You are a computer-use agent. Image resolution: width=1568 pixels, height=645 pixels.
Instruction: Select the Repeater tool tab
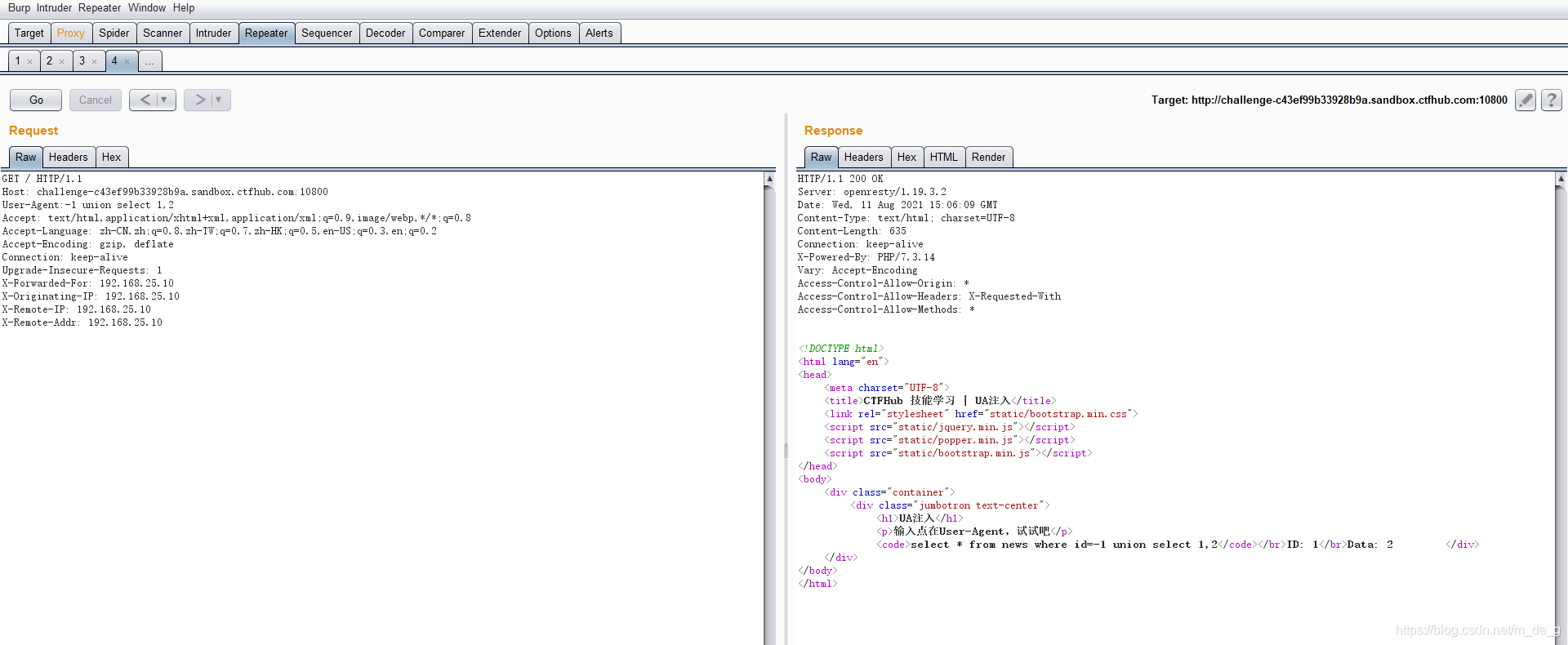coord(266,33)
